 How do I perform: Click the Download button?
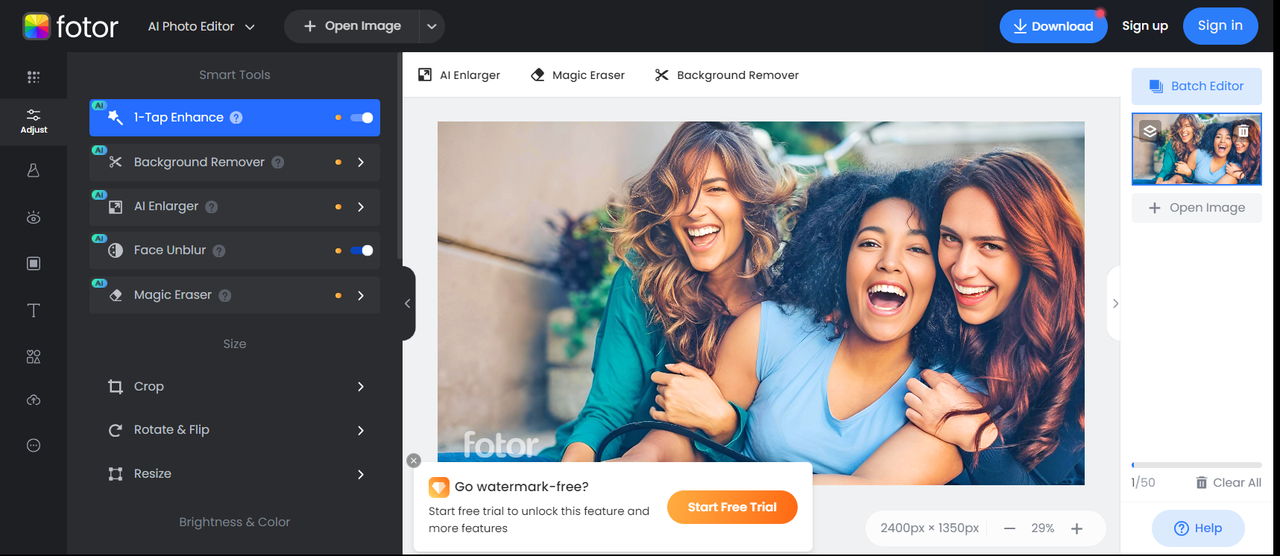click(x=1053, y=26)
